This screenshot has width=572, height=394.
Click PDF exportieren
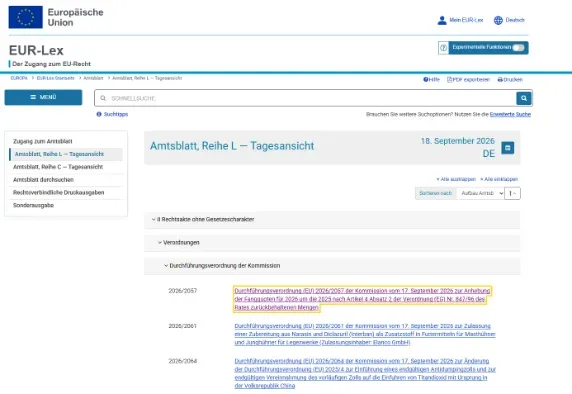[x=468, y=80]
